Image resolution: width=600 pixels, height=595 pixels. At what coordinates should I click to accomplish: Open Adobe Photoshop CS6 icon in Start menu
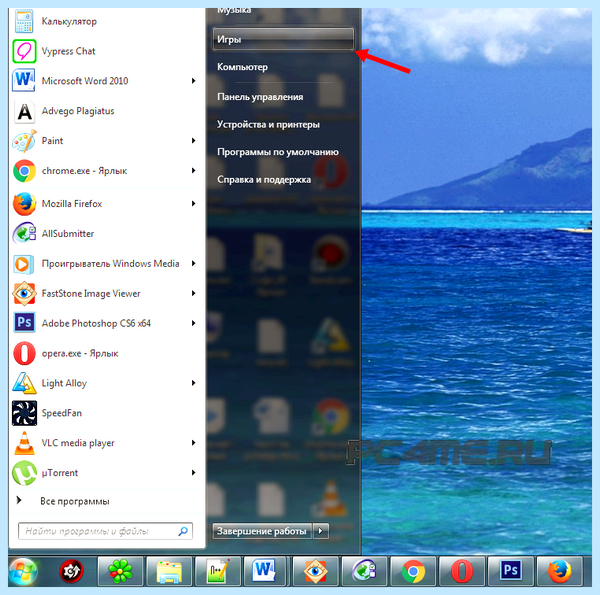[x=24, y=323]
